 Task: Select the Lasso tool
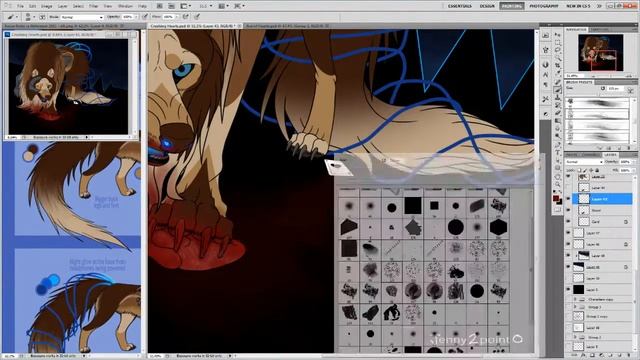[x=558, y=50]
